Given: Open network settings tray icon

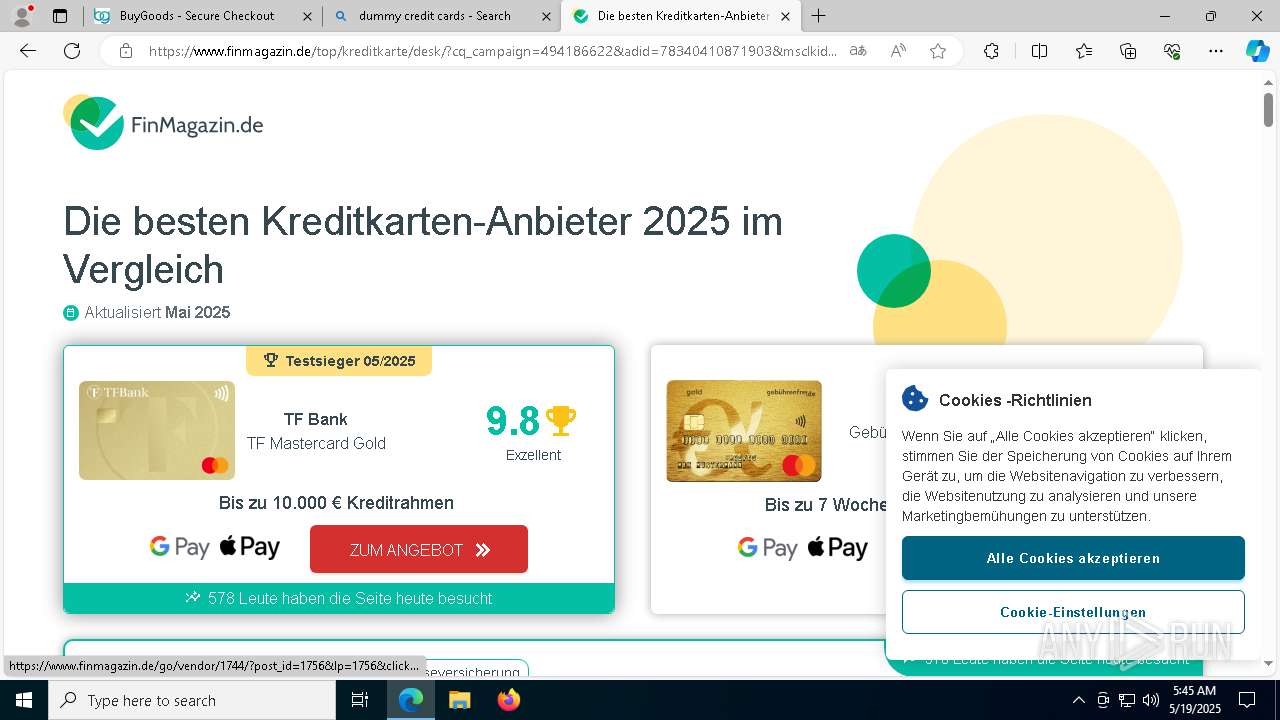Looking at the screenshot, I should [x=1127, y=700].
